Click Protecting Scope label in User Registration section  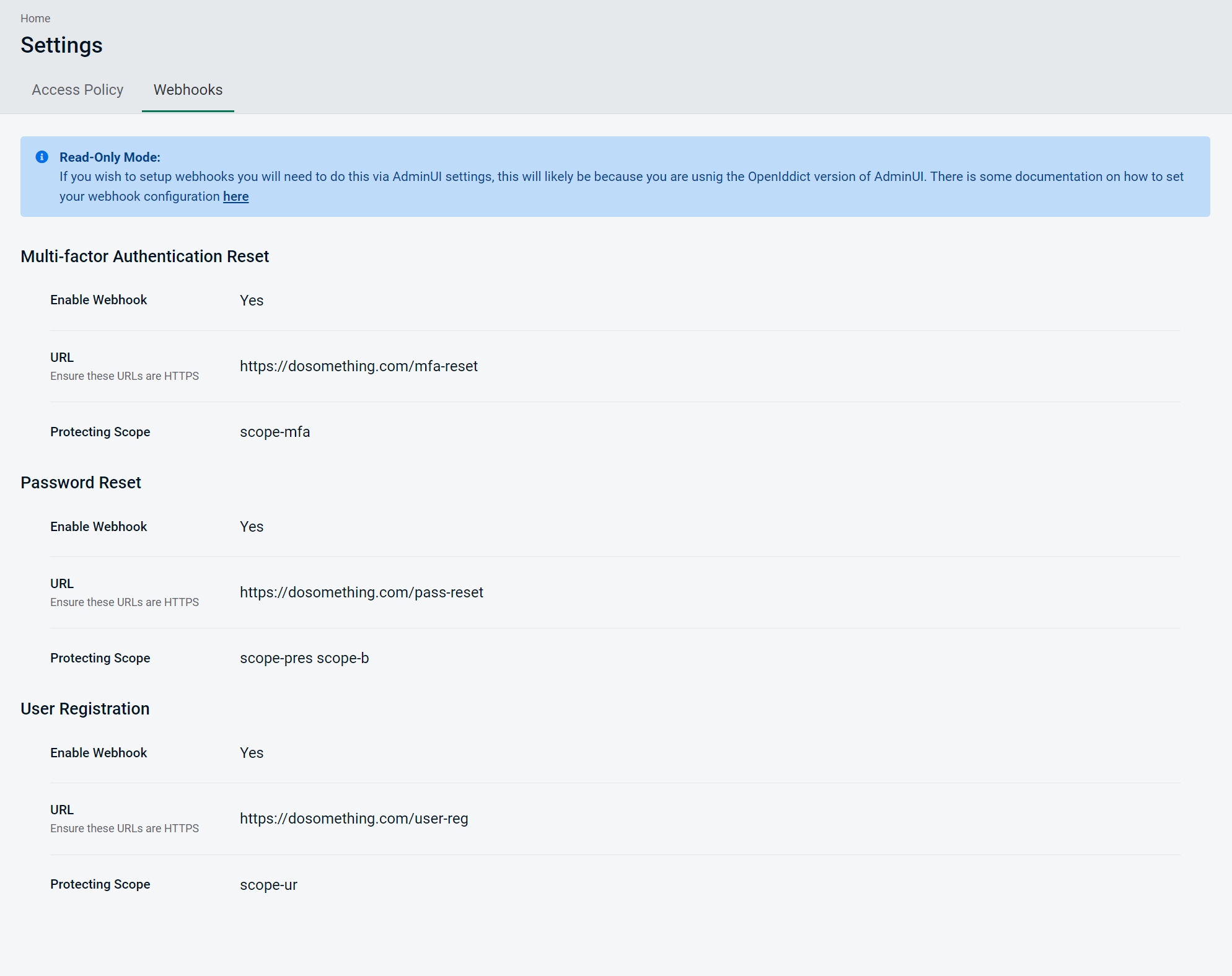pyautogui.click(x=100, y=884)
